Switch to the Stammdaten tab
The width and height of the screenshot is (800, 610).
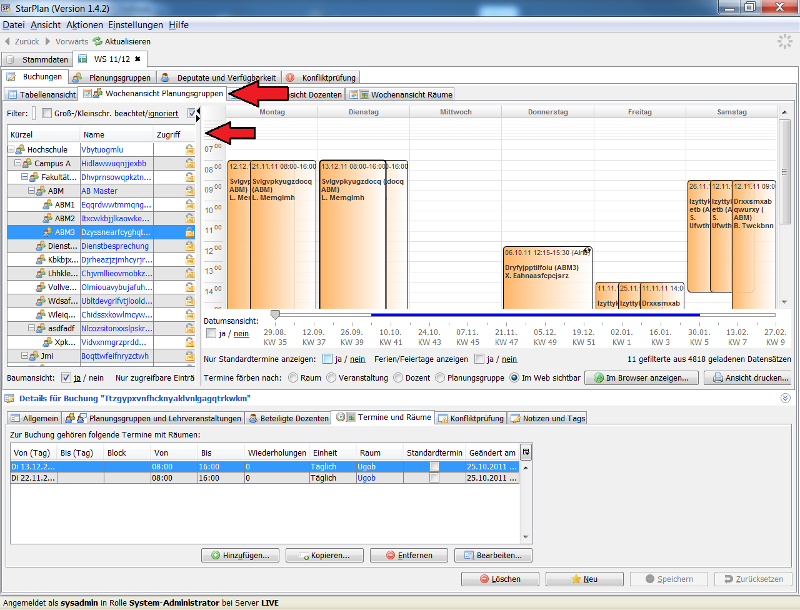(x=37, y=59)
